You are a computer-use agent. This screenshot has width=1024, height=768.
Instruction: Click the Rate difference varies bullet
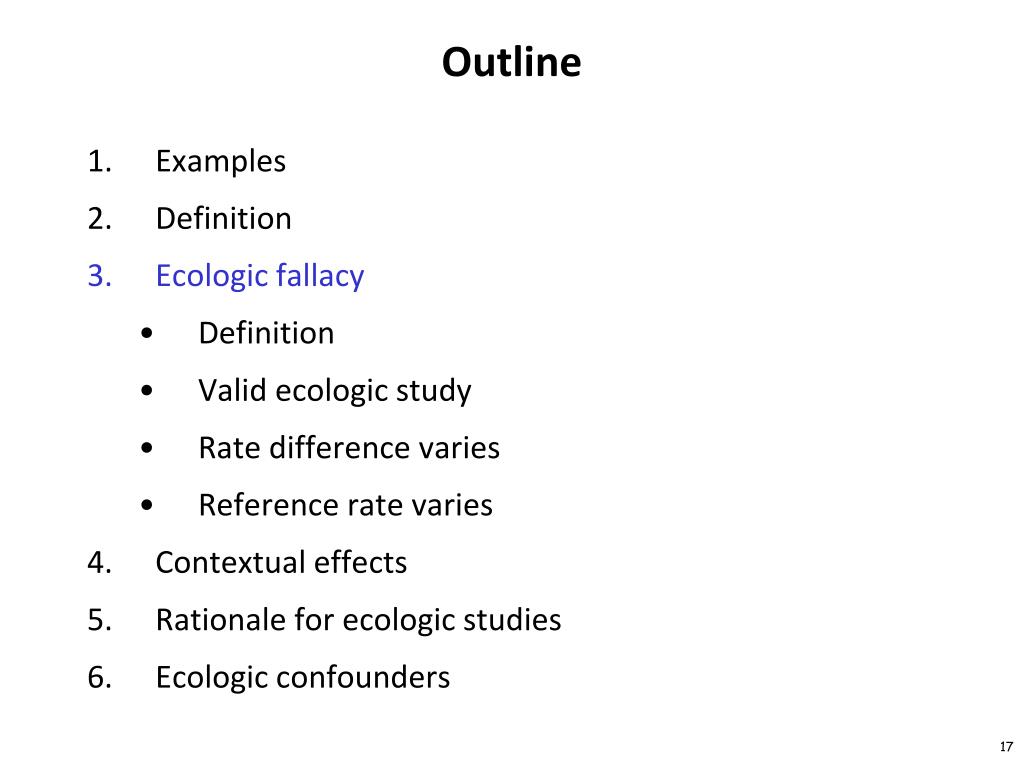349,448
